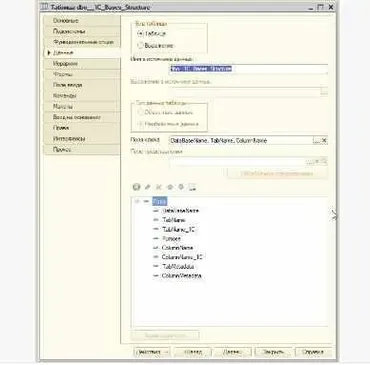This screenshot has height=365, width=370.
Task: Clear the key fields with the X button
Action: coord(324,140)
